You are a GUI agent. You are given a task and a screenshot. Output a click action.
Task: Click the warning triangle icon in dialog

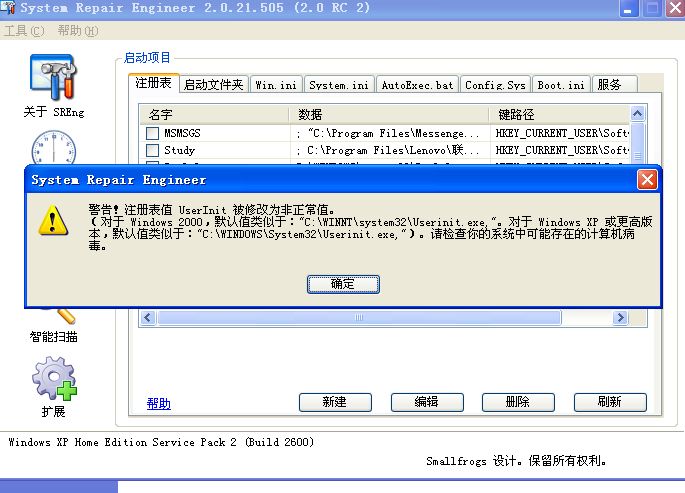(53, 220)
